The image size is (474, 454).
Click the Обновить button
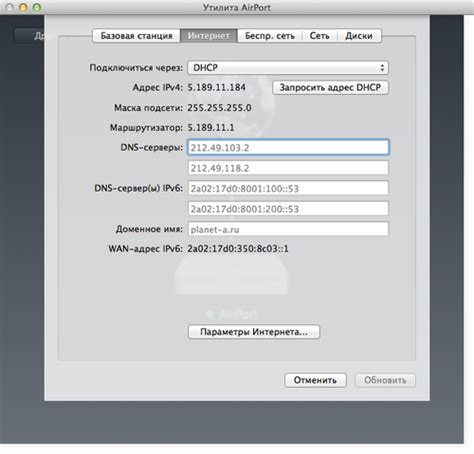385,380
